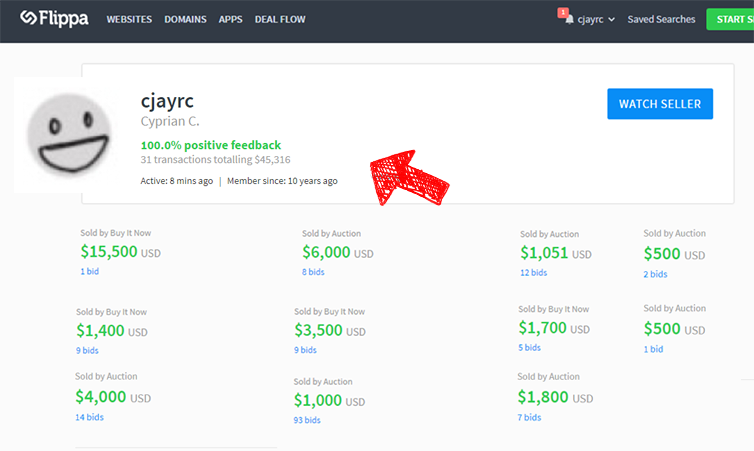
Task: Select the Cyprian C. name text
Action: pyautogui.click(x=170, y=121)
